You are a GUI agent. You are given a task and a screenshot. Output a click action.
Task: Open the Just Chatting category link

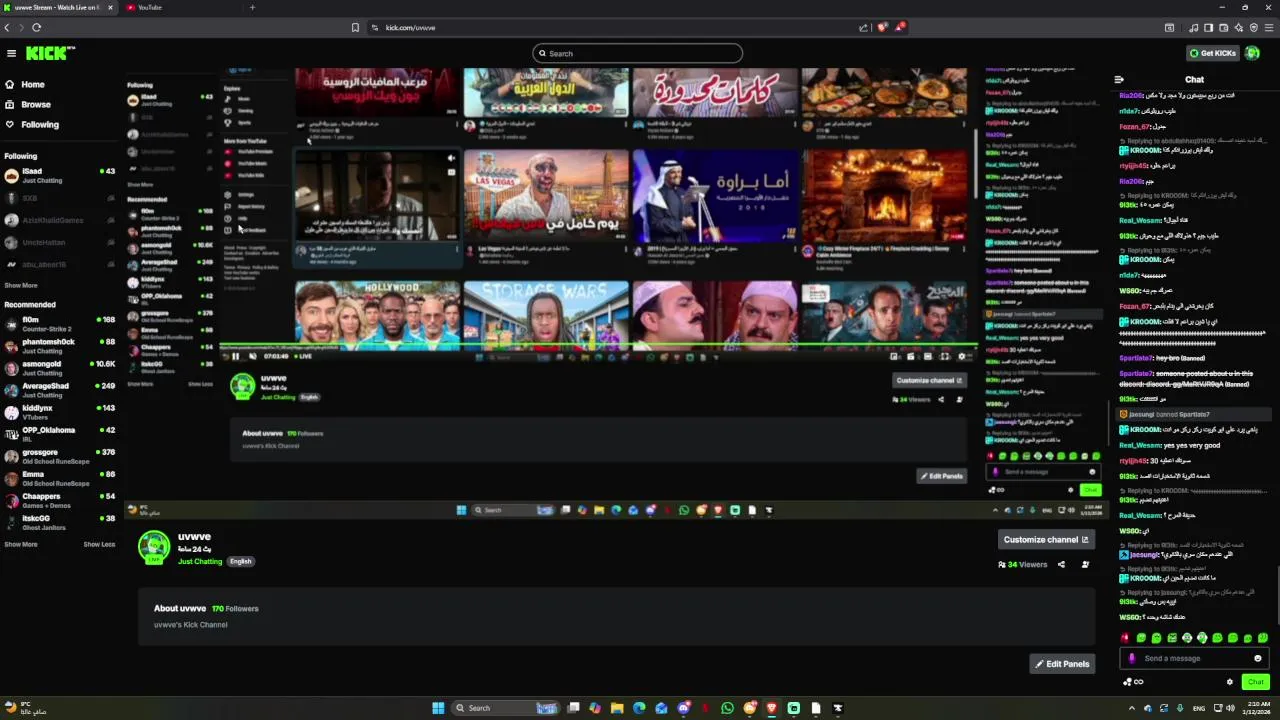pyautogui.click(x=200, y=562)
